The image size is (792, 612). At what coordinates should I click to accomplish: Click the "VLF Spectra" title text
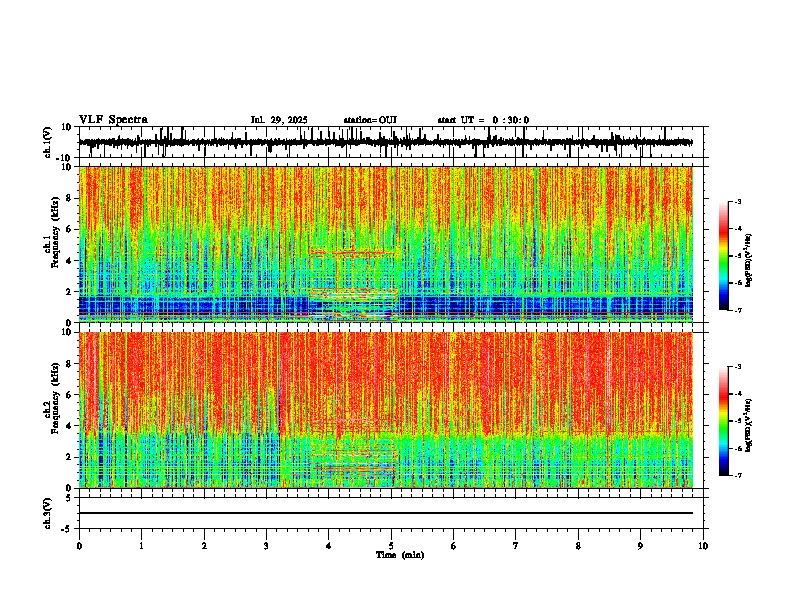click(x=113, y=120)
